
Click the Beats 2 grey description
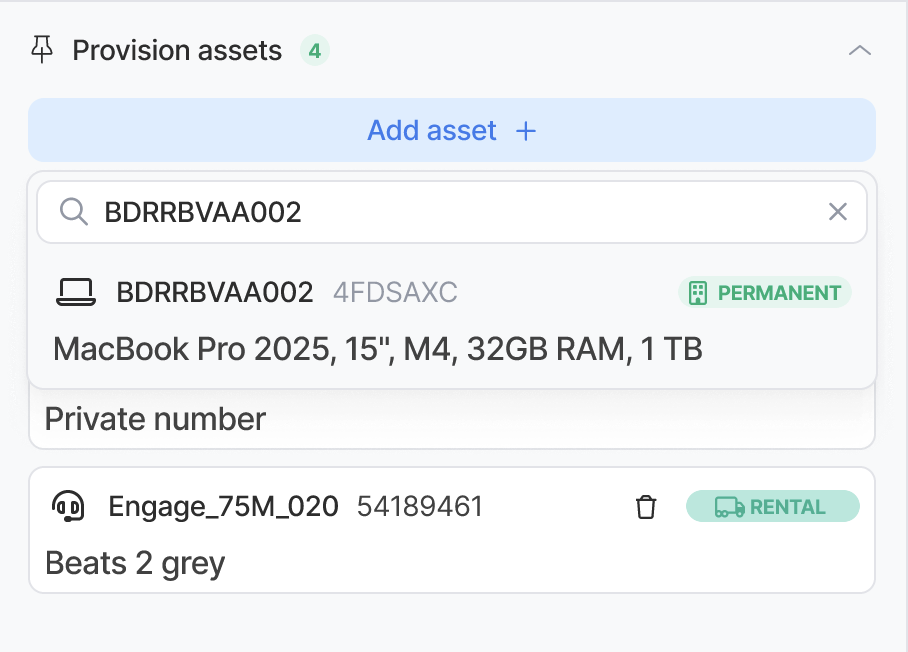135,563
